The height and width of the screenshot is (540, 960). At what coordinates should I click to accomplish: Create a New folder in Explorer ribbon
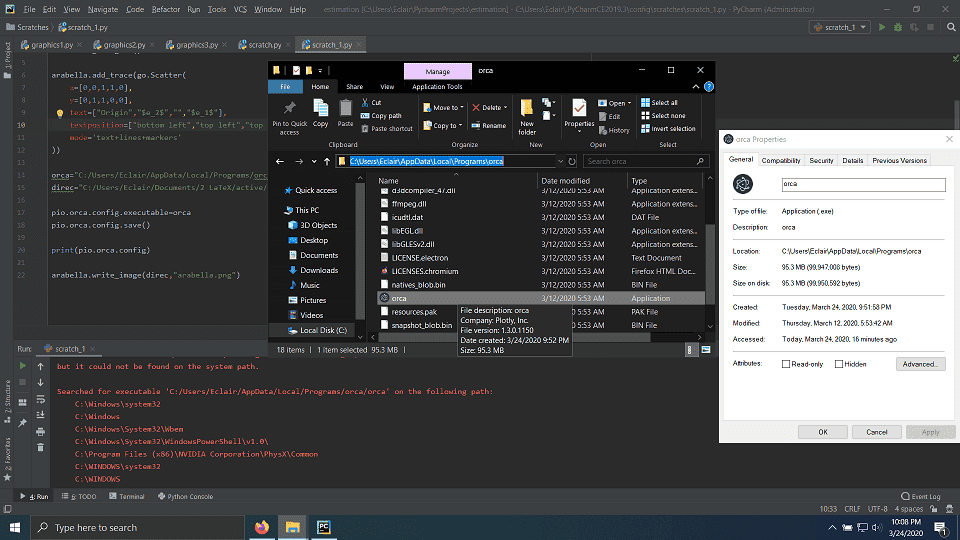527,112
